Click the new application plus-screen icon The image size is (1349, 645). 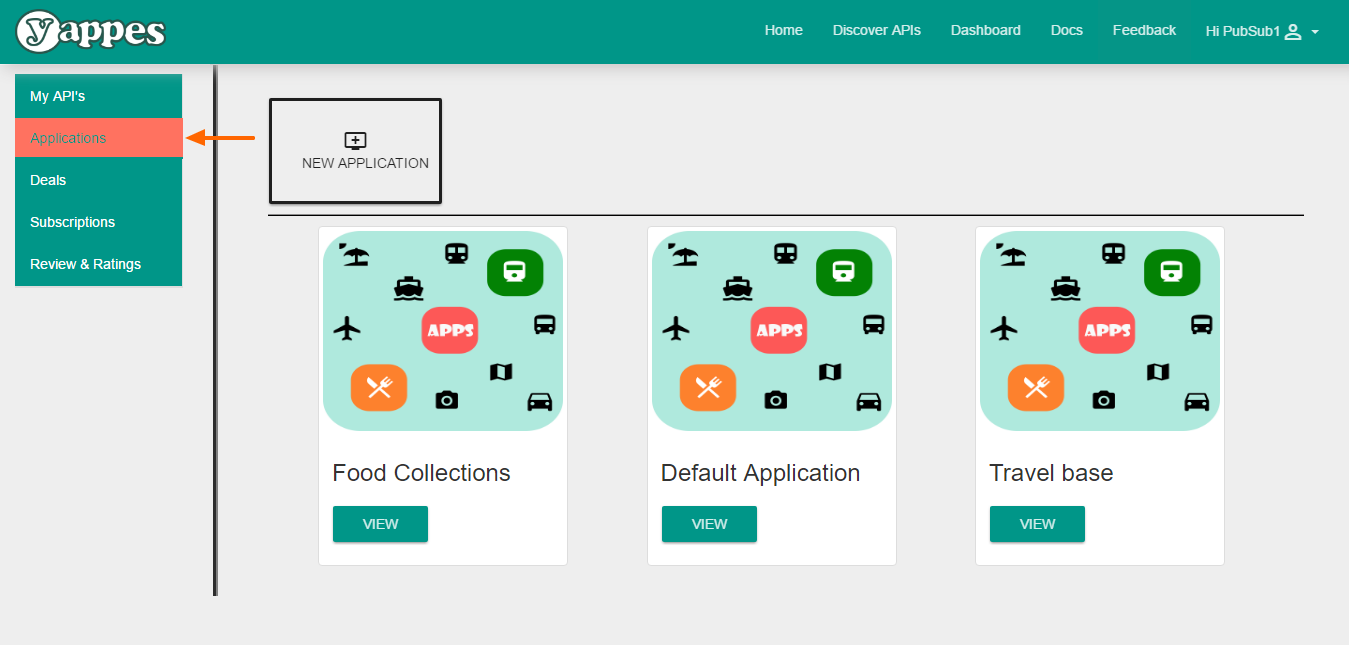coord(355,141)
